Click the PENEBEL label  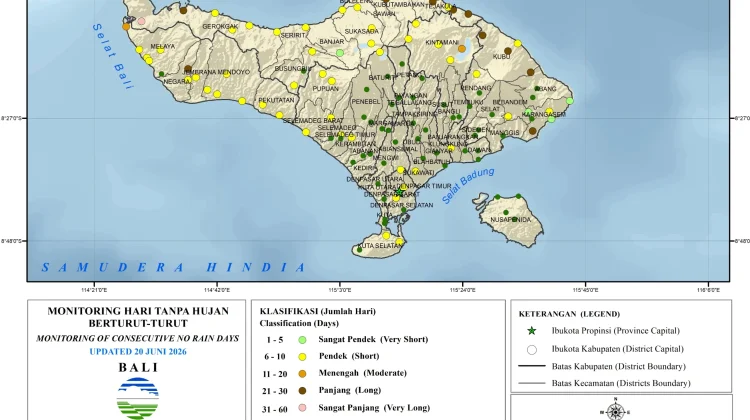[366, 102]
